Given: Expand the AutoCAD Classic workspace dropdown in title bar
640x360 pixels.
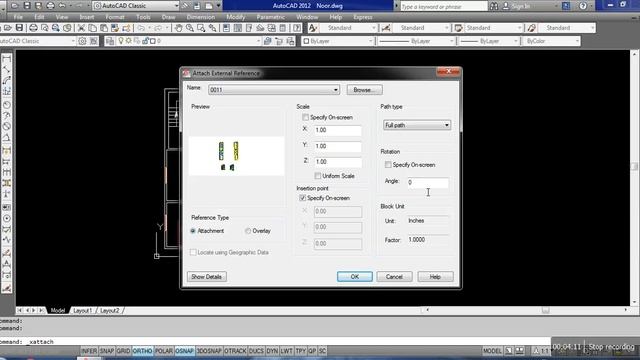Looking at the screenshot, I should tap(177, 6).
